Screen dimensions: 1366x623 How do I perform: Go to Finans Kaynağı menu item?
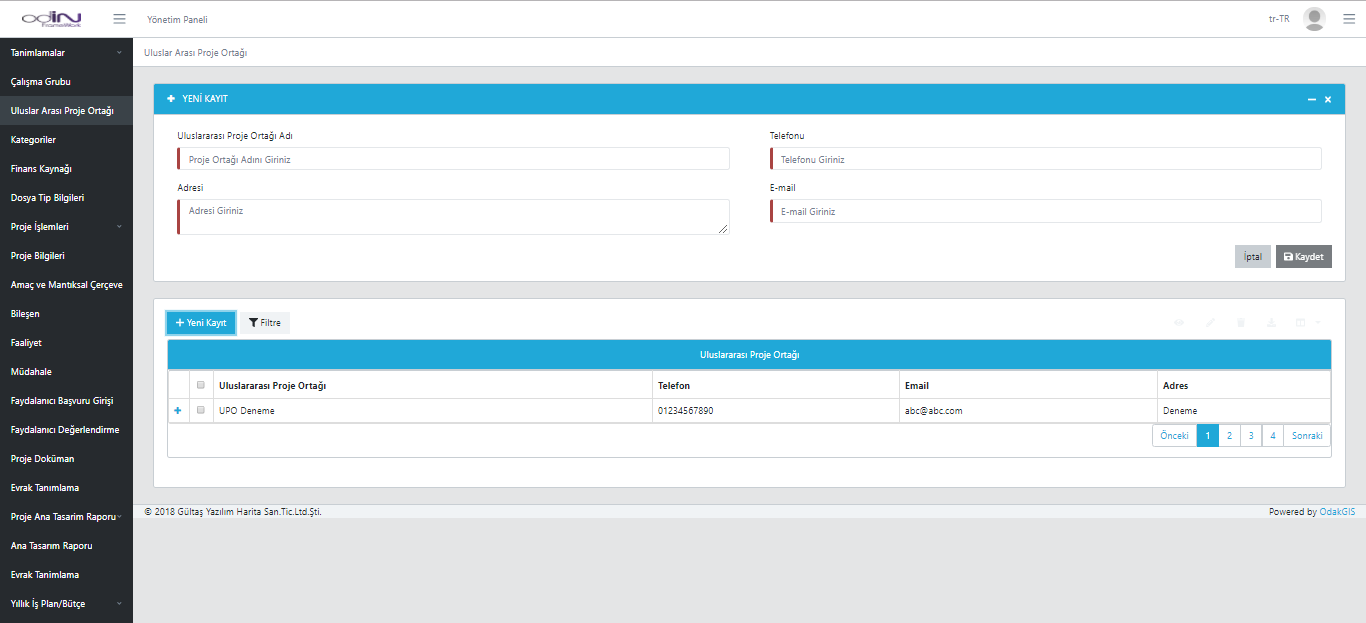(41, 168)
